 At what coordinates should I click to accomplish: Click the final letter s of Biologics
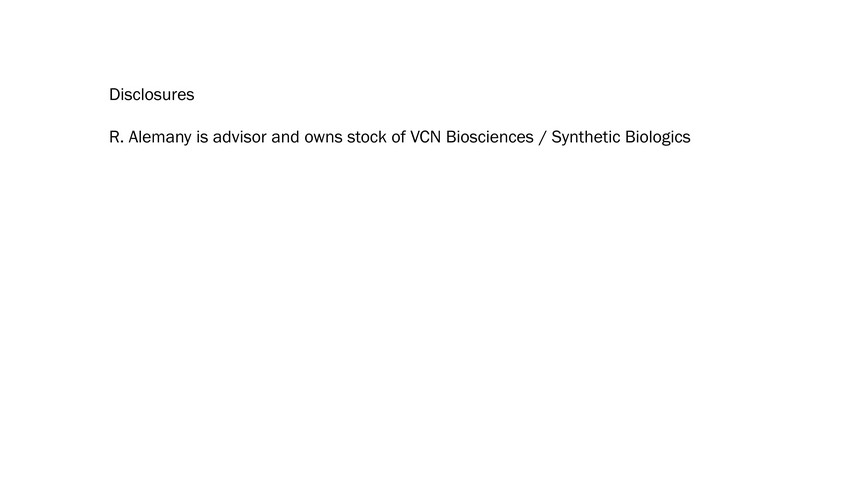tap(686, 137)
